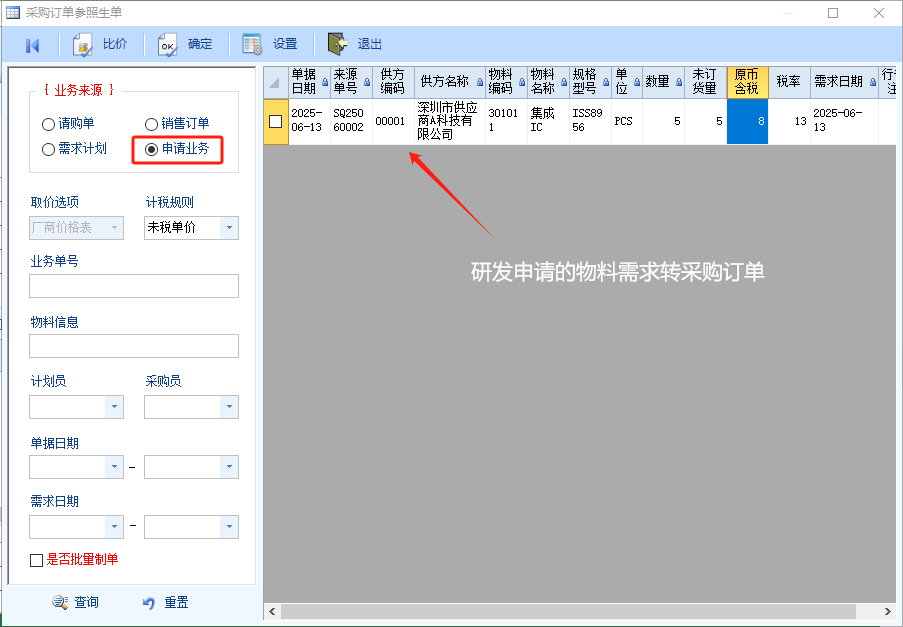The image size is (903, 627).
Task: Open 设置 settings from the toolbar
Action: [253, 45]
